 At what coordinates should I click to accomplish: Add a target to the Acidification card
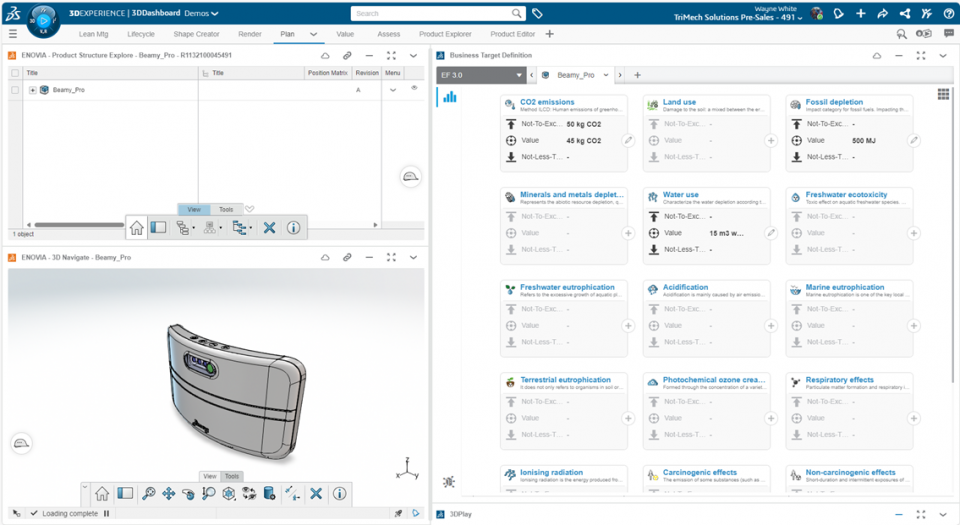[x=771, y=326]
